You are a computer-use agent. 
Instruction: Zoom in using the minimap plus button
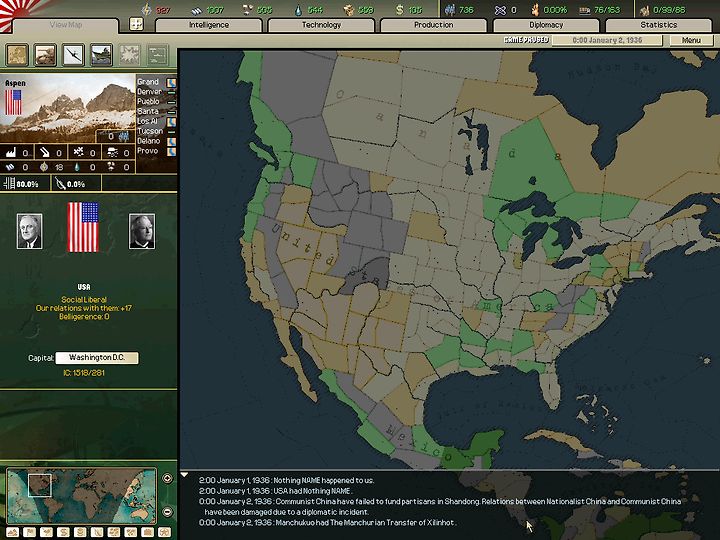point(167,478)
